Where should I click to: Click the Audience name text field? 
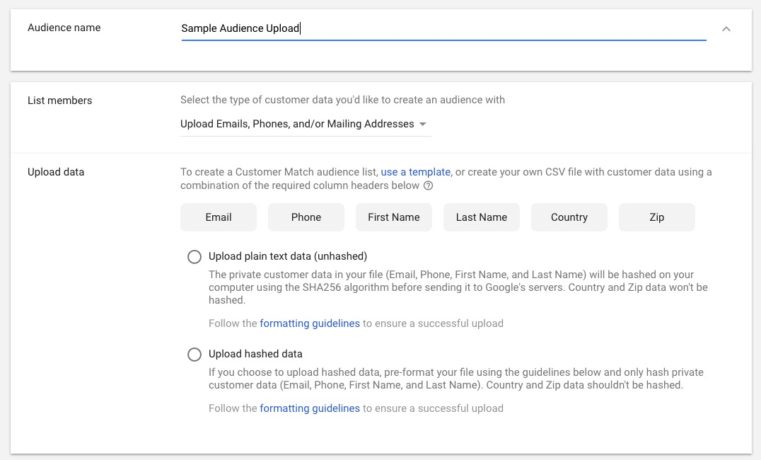pos(440,28)
